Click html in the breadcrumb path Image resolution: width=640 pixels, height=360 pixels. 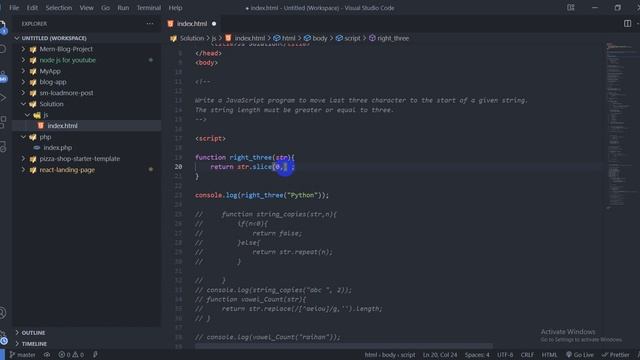pos(289,38)
